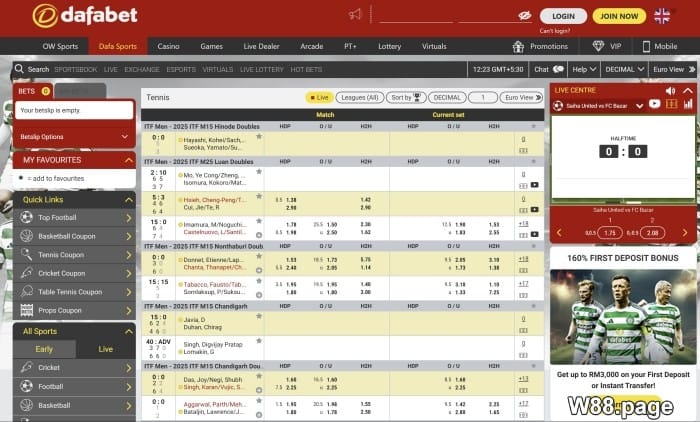The image size is (700, 422).
Task: Click Live Centre previous arrow
Action: (559, 232)
